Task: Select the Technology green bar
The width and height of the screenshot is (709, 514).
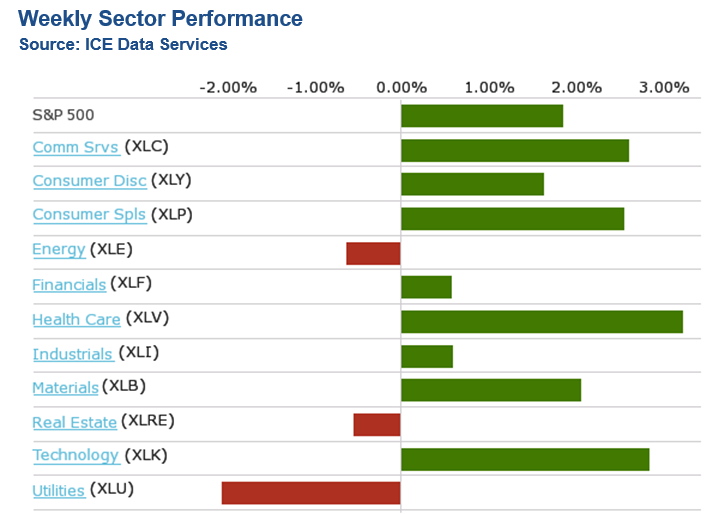Action: click(x=524, y=459)
